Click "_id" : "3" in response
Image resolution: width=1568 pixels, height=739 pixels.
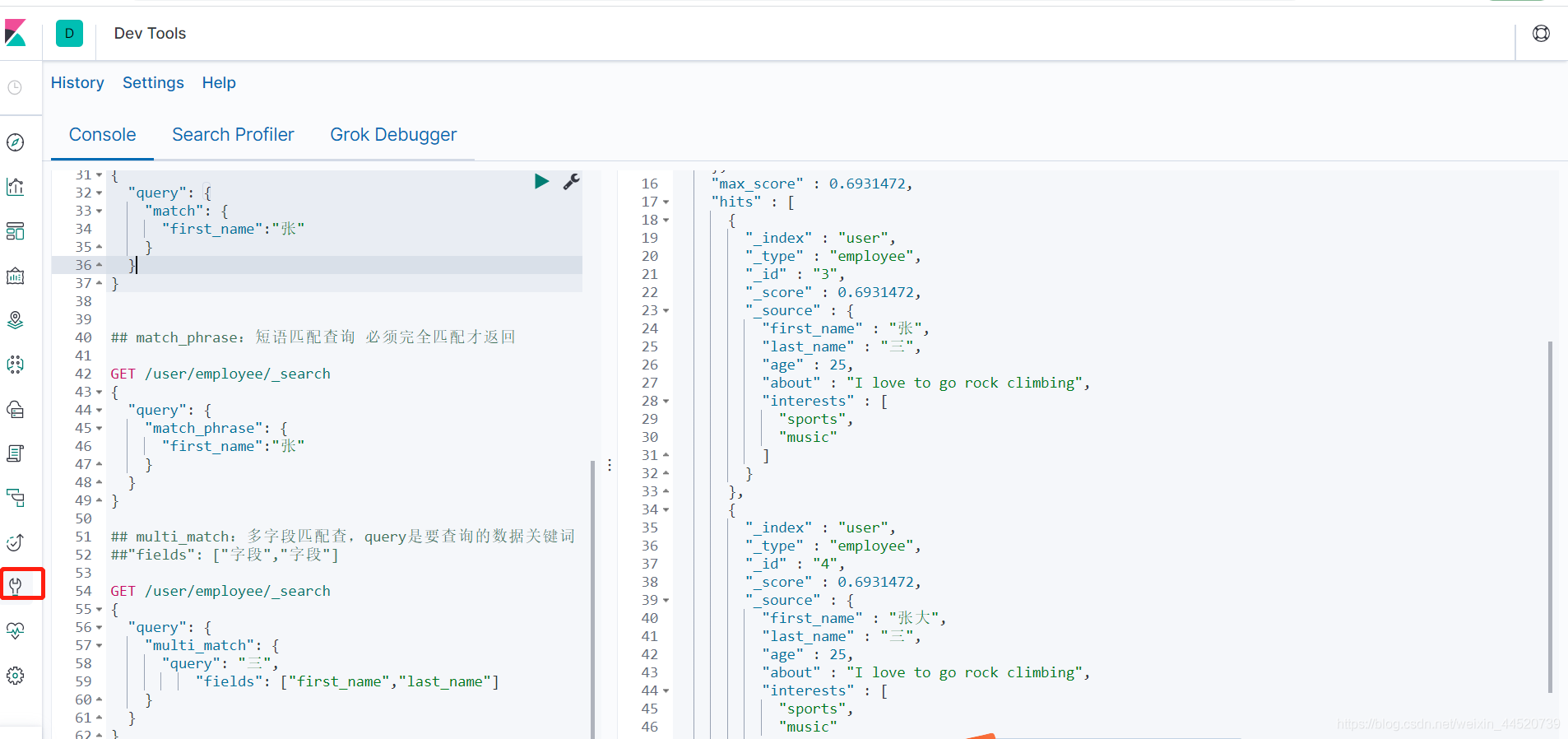[x=793, y=275]
